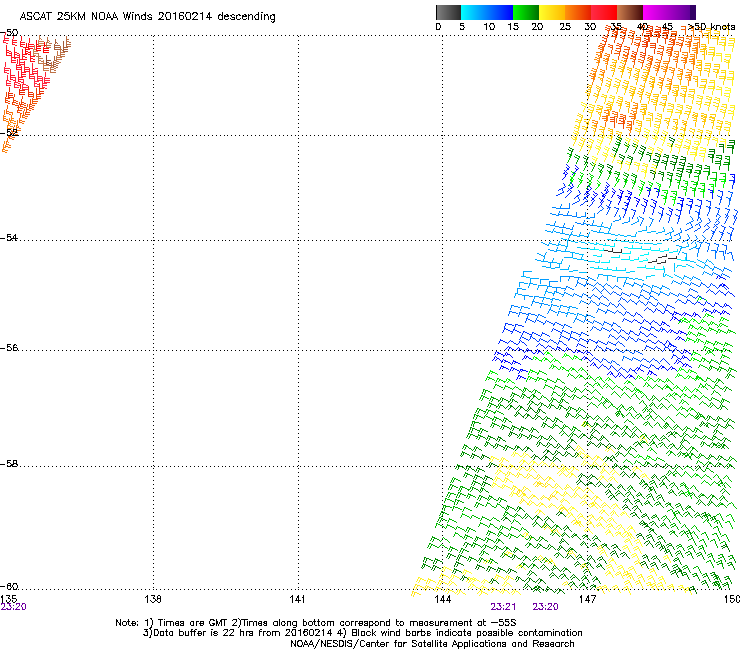Pick the magenta 40-45 knots legend segment
The height and width of the screenshot is (650, 740).
point(656,12)
